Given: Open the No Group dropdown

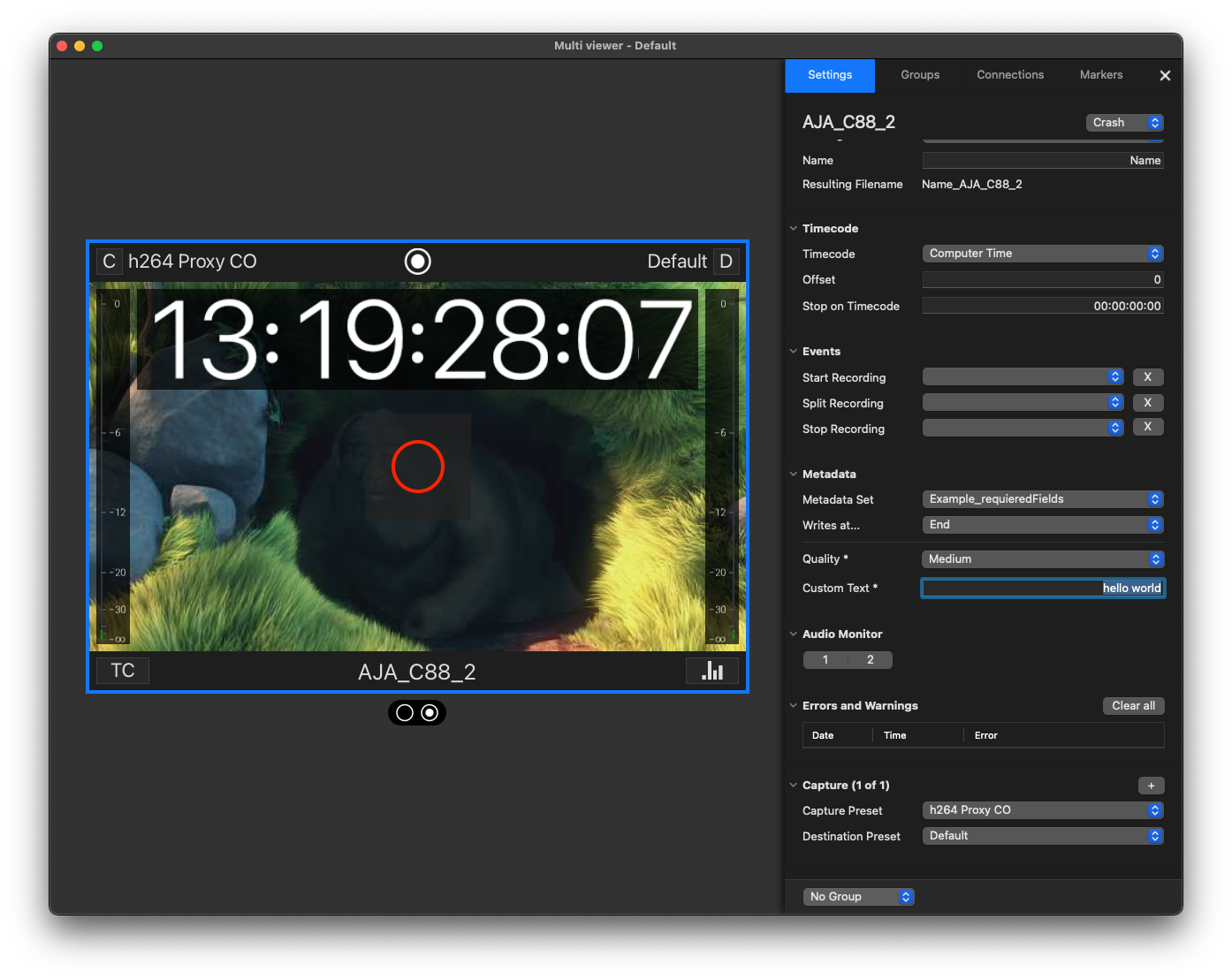Looking at the screenshot, I should 858,897.
